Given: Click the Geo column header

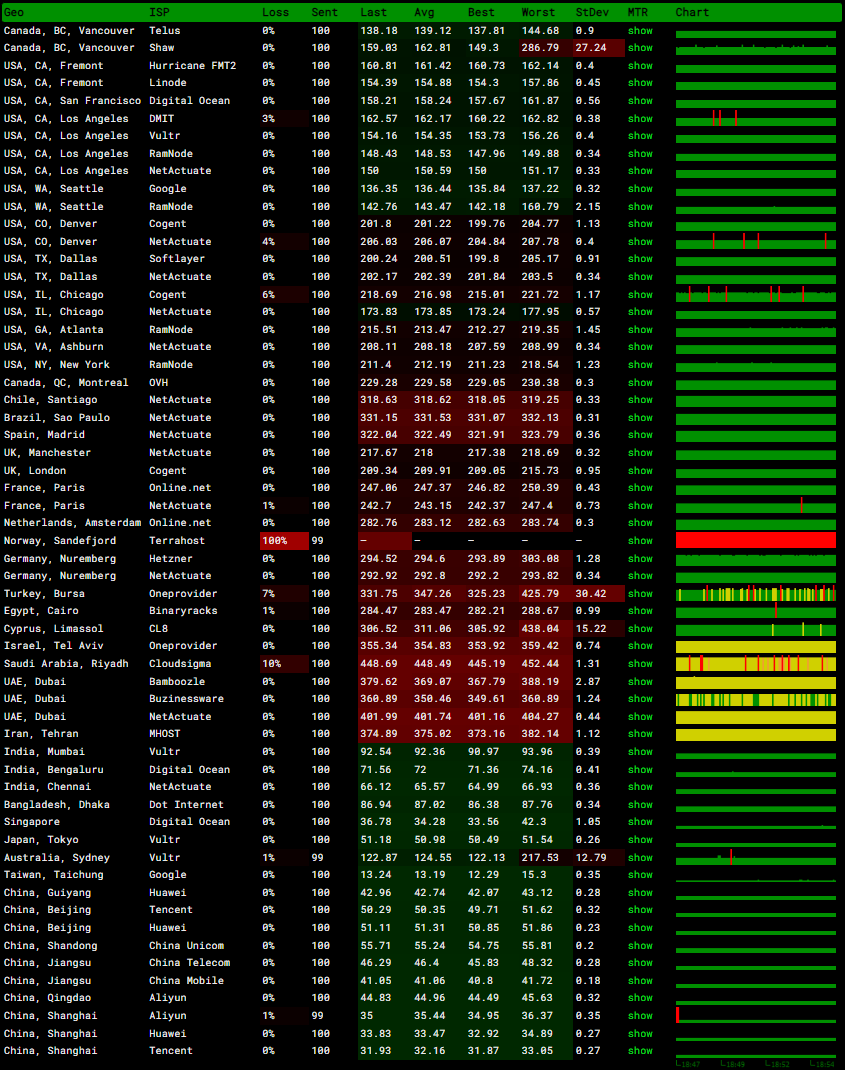Looking at the screenshot, I should (x=14, y=12).
